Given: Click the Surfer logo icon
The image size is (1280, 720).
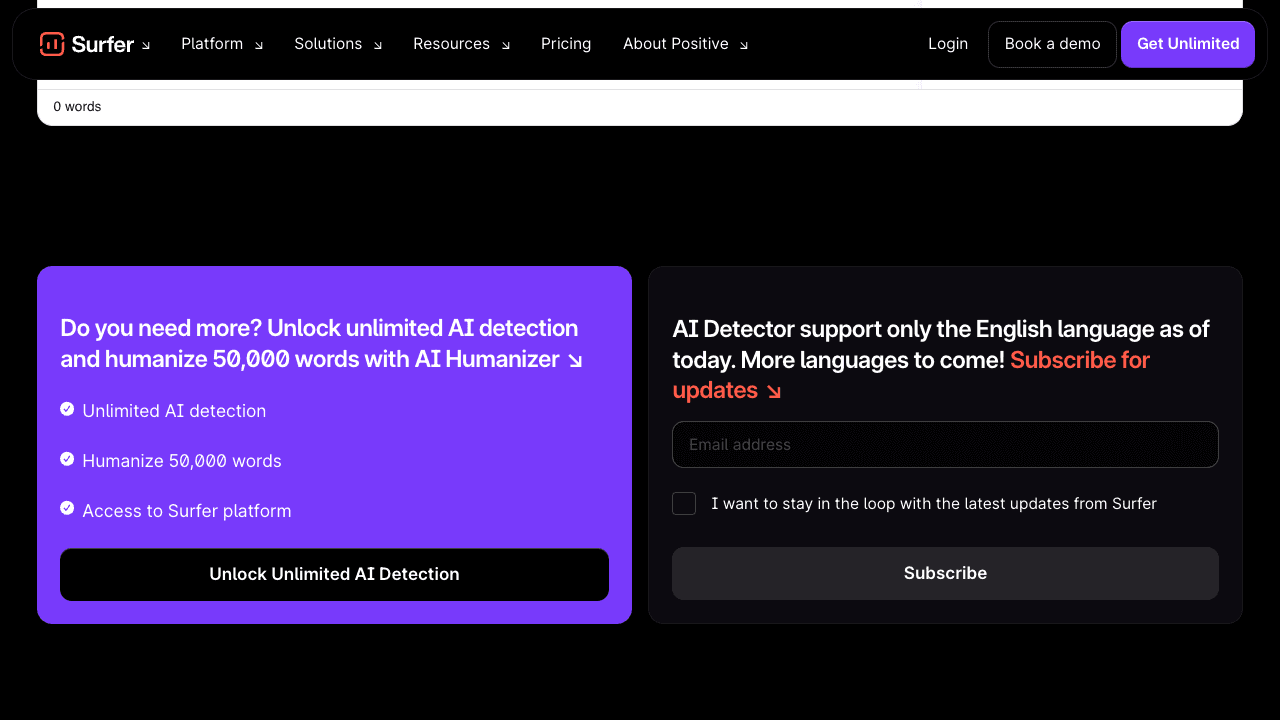Looking at the screenshot, I should (x=52, y=44).
